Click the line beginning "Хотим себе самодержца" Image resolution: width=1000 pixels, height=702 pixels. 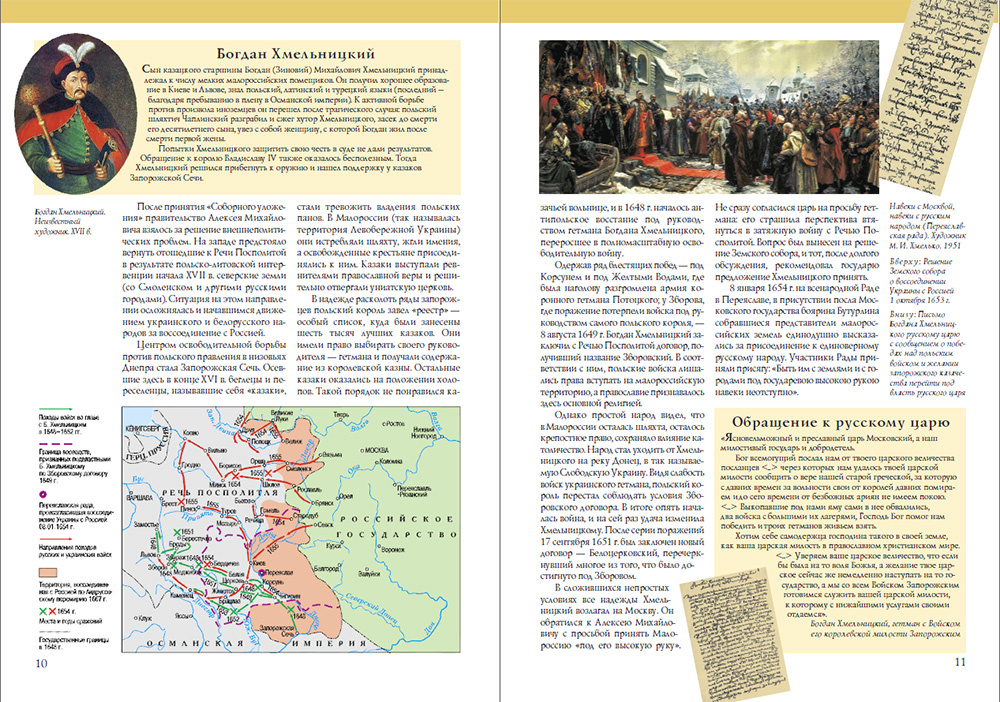coord(839,541)
